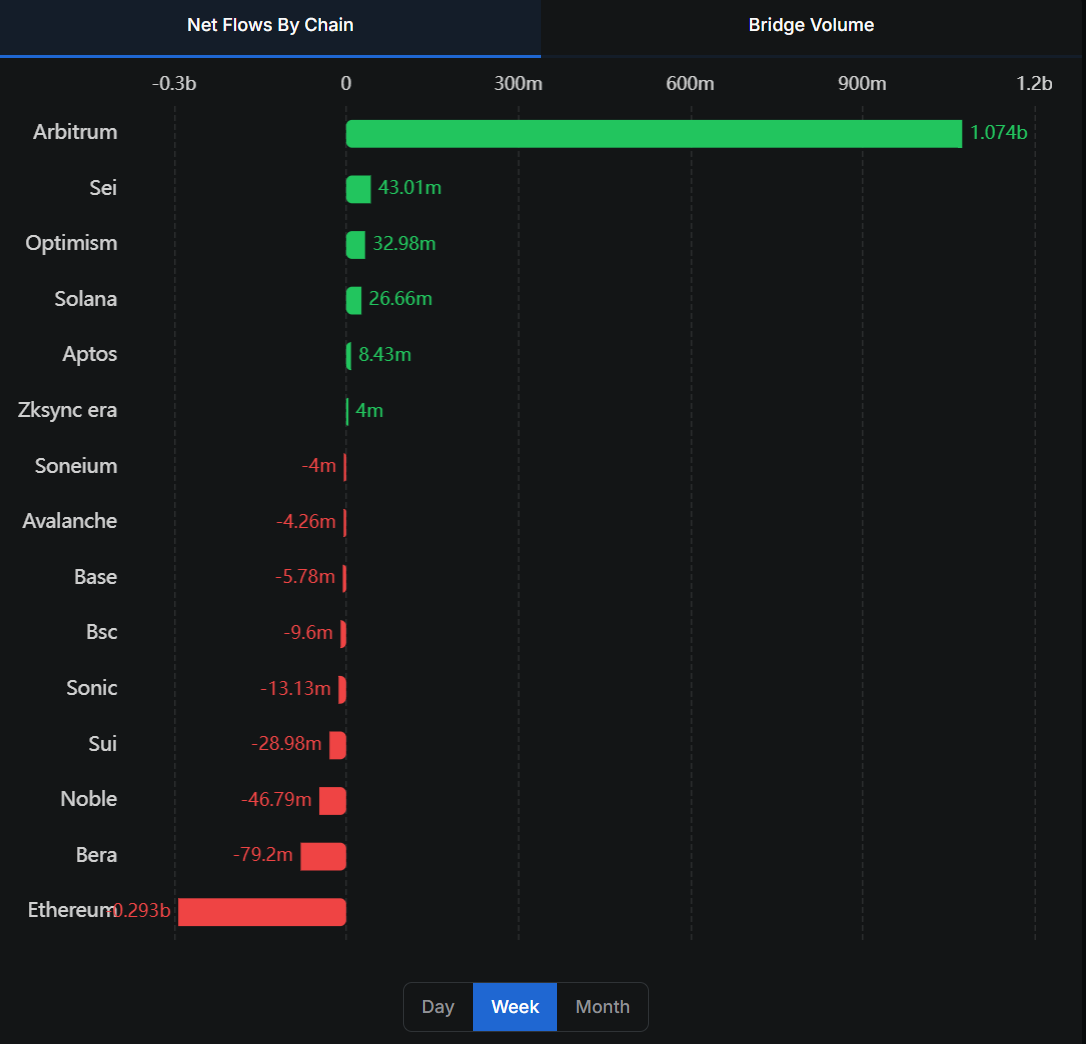
Task: Click the -46.79m value for Noble
Action: (276, 799)
